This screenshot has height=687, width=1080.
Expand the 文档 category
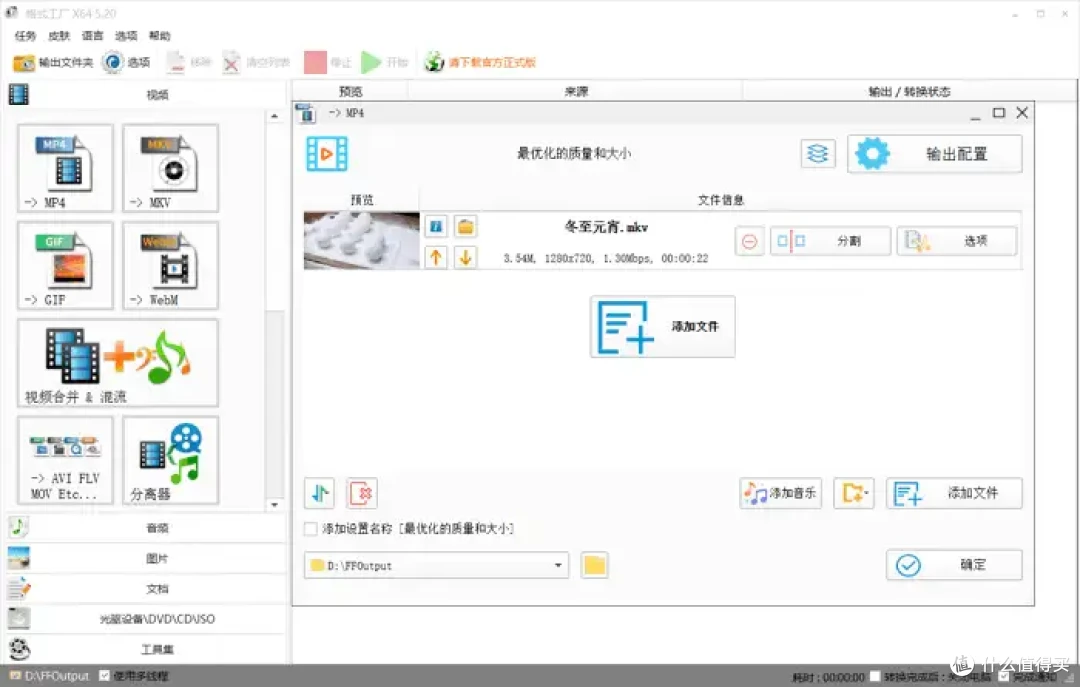click(x=145, y=588)
